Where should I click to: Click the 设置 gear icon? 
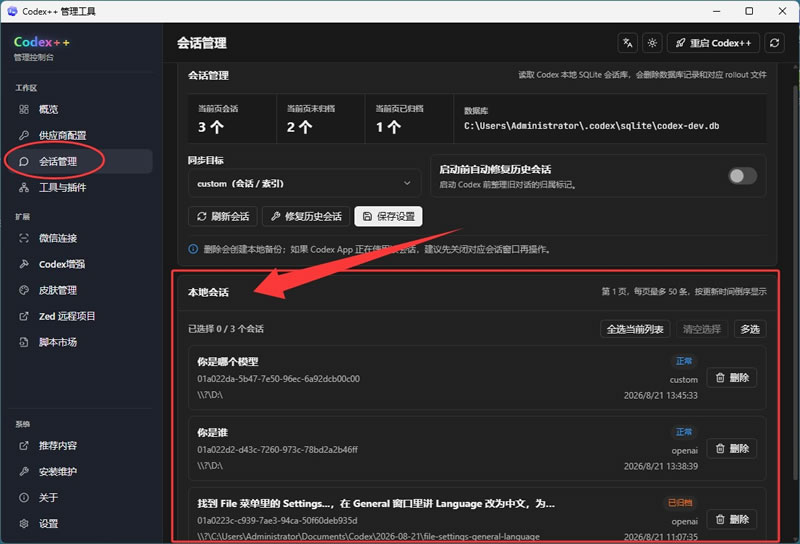point(23,524)
